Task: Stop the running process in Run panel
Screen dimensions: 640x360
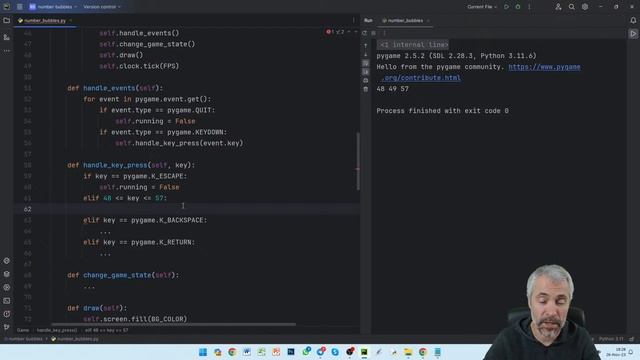Action: click(373, 33)
